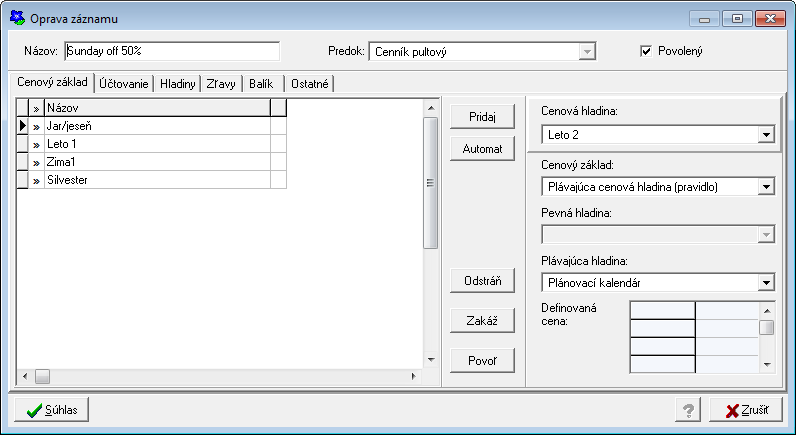The width and height of the screenshot is (796, 435).
Task: Click the green arrow icon beside Leto 1
Action: (36, 145)
